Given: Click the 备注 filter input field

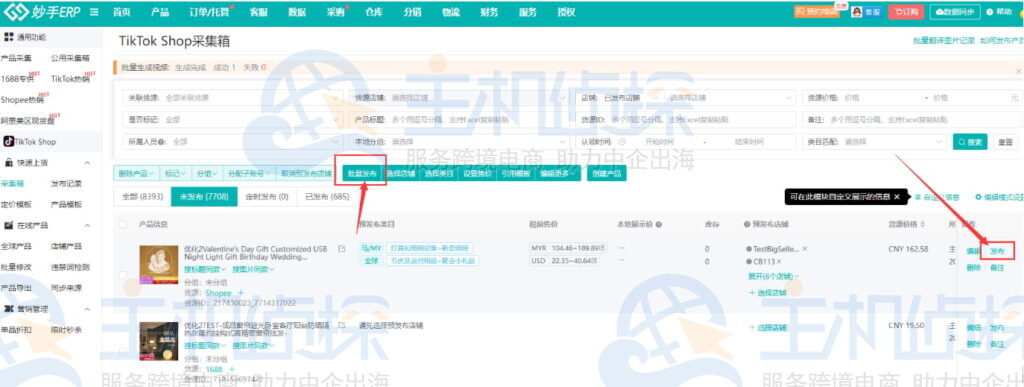Looking at the screenshot, I should pos(911,120).
